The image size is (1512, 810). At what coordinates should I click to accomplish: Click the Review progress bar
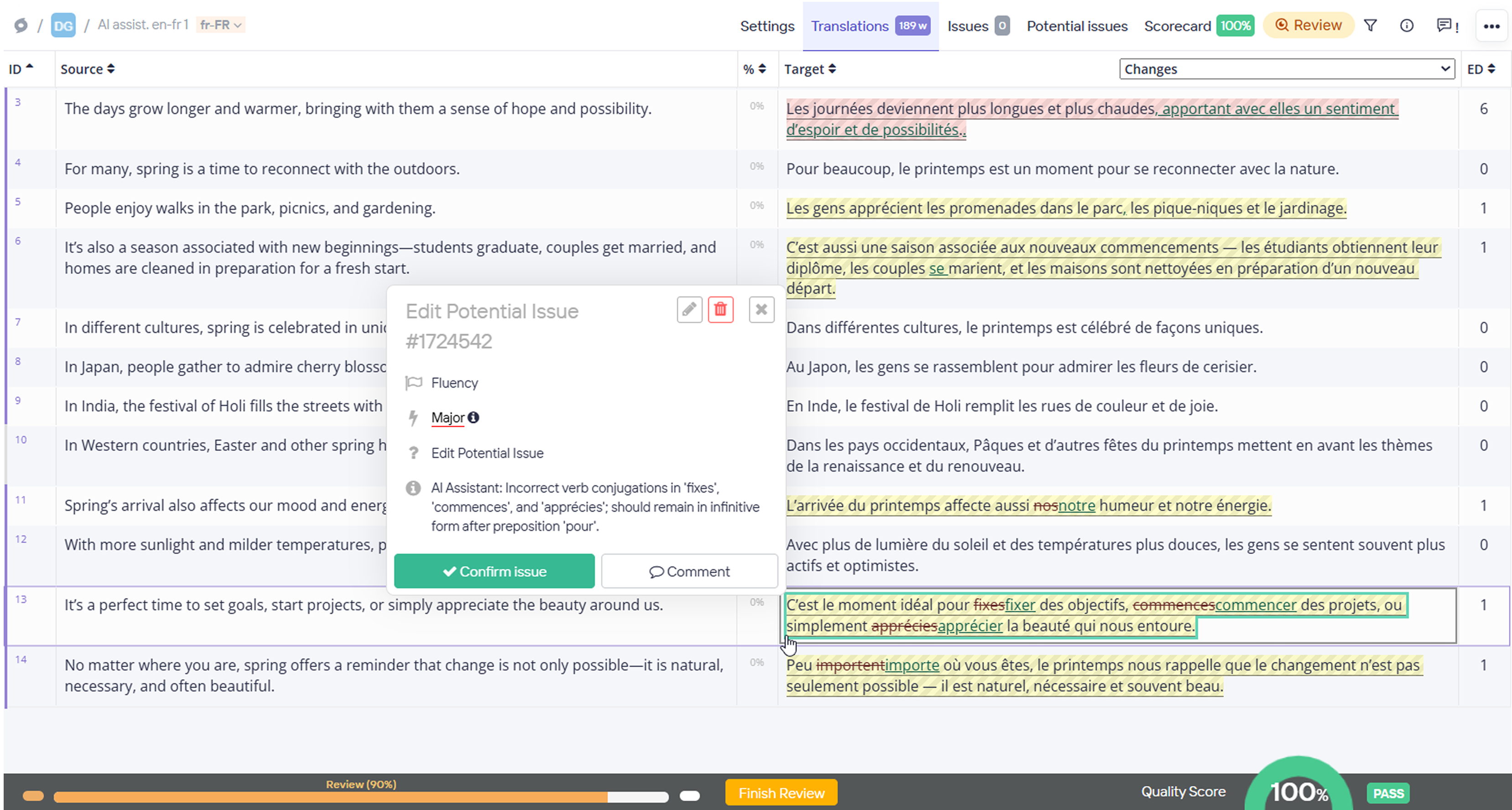tap(360, 796)
